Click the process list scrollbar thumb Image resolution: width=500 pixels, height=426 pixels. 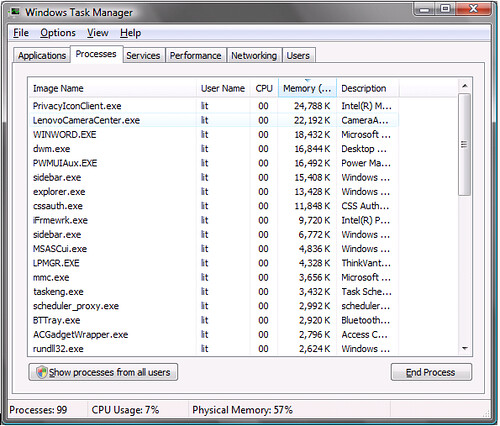click(465, 144)
